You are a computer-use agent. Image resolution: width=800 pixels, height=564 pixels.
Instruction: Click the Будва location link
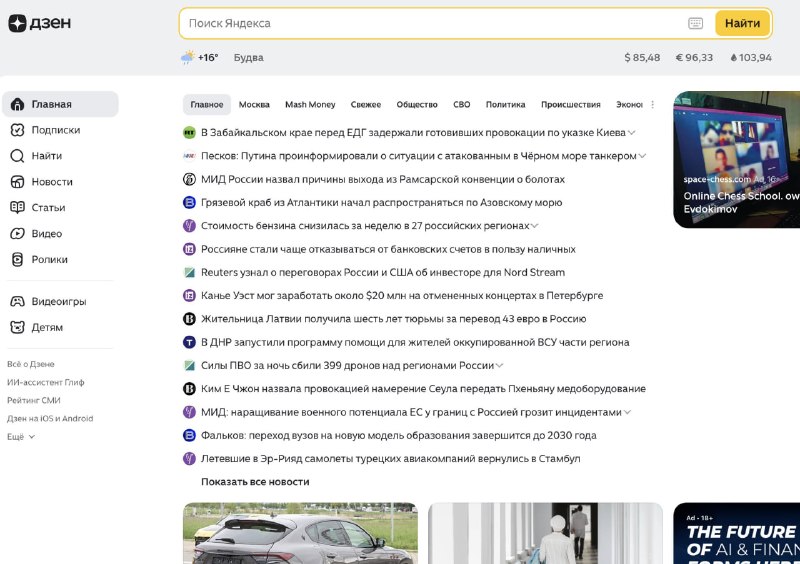point(248,58)
